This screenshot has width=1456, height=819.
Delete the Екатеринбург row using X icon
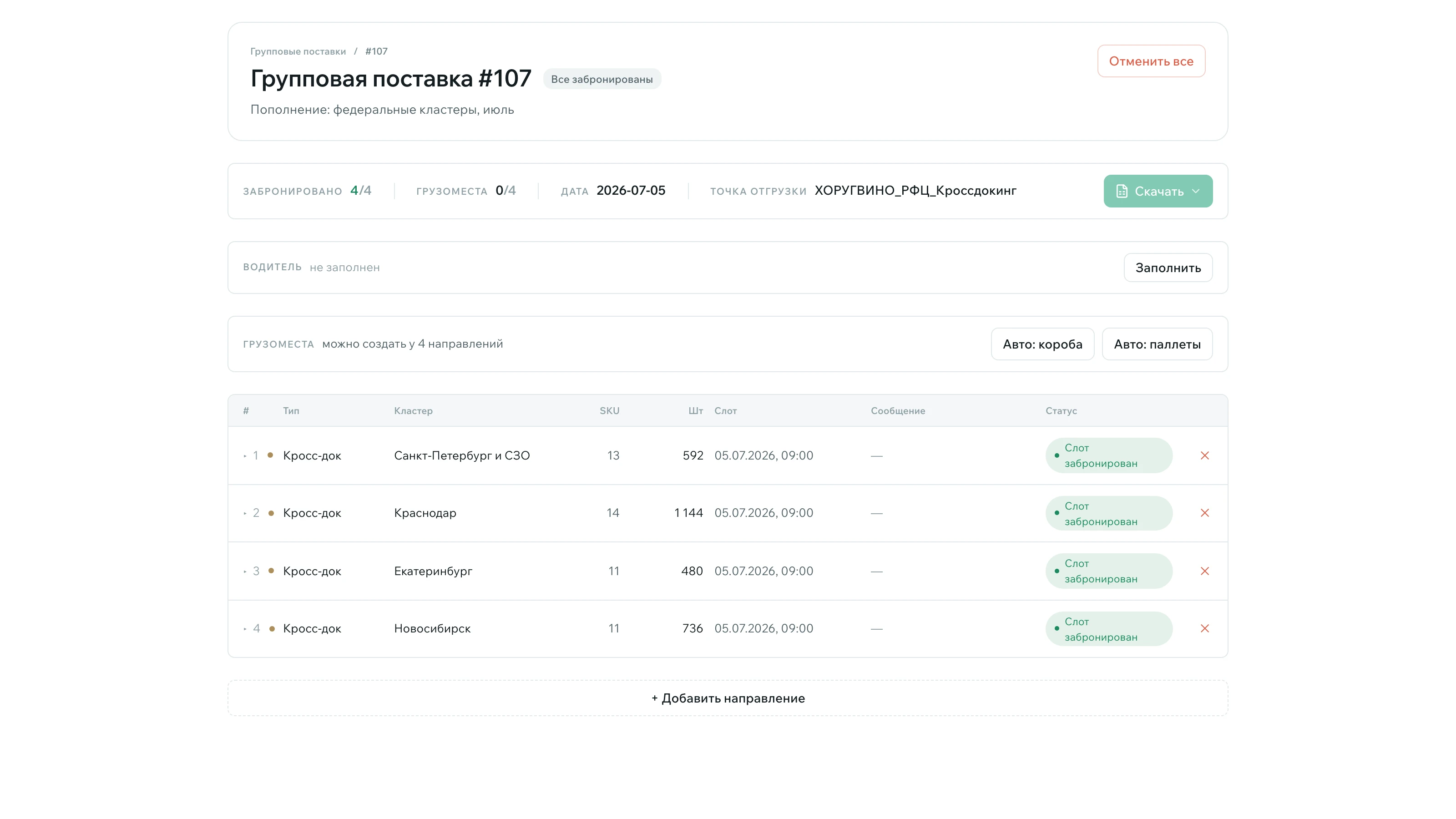[x=1204, y=571]
